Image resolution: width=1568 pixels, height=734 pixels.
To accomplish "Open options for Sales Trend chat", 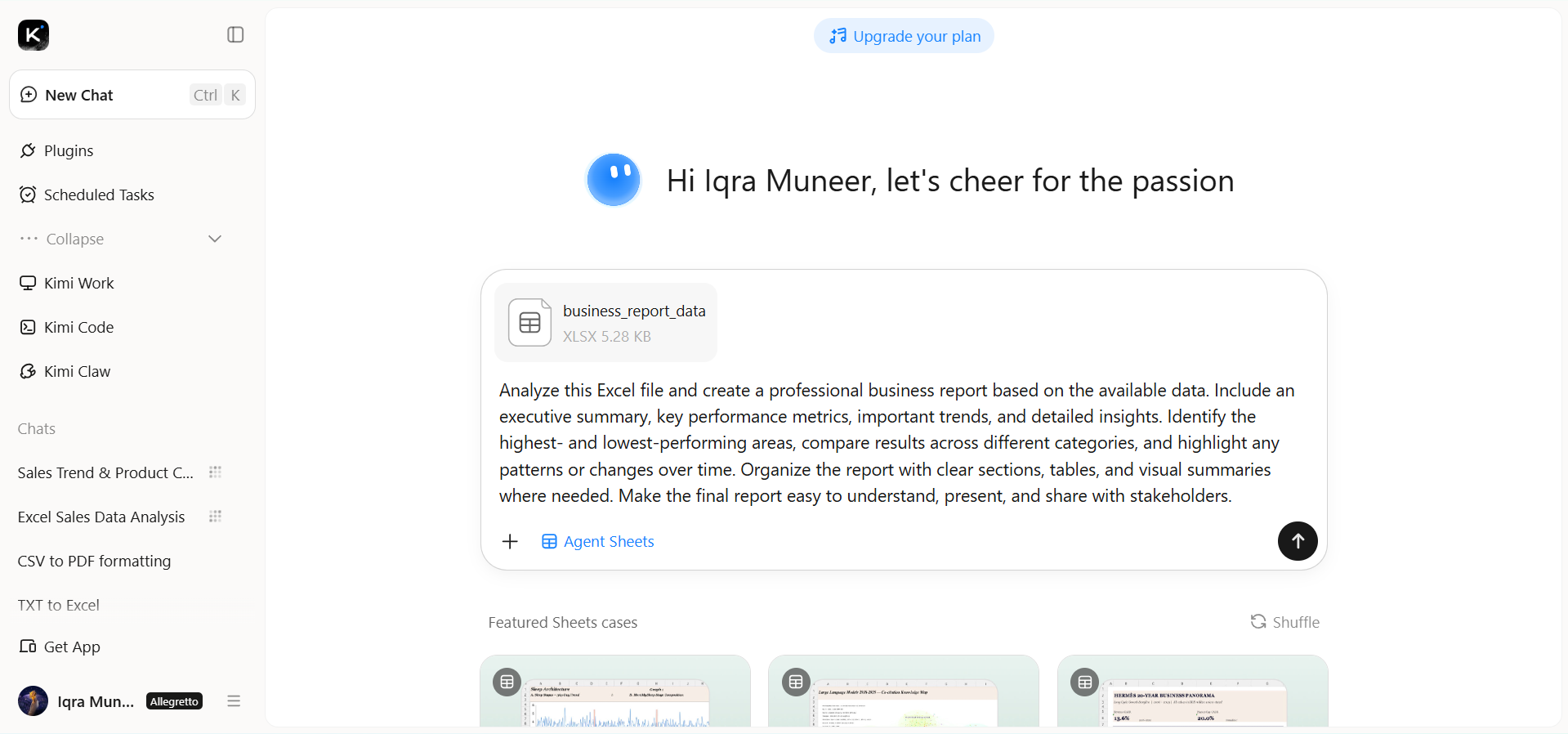I will point(215,472).
